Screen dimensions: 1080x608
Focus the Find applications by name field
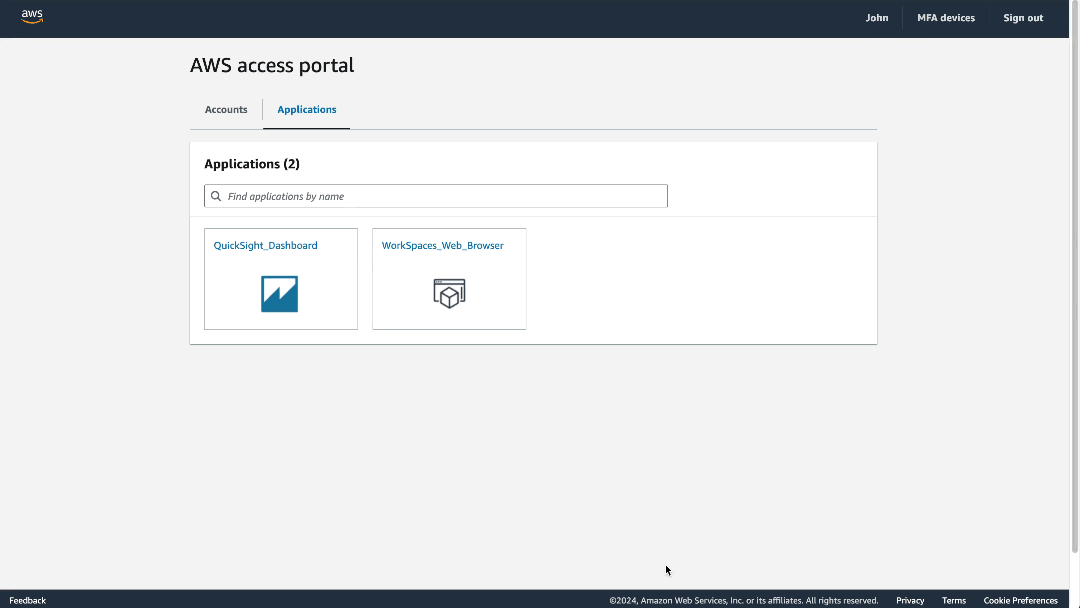coord(436,196)
